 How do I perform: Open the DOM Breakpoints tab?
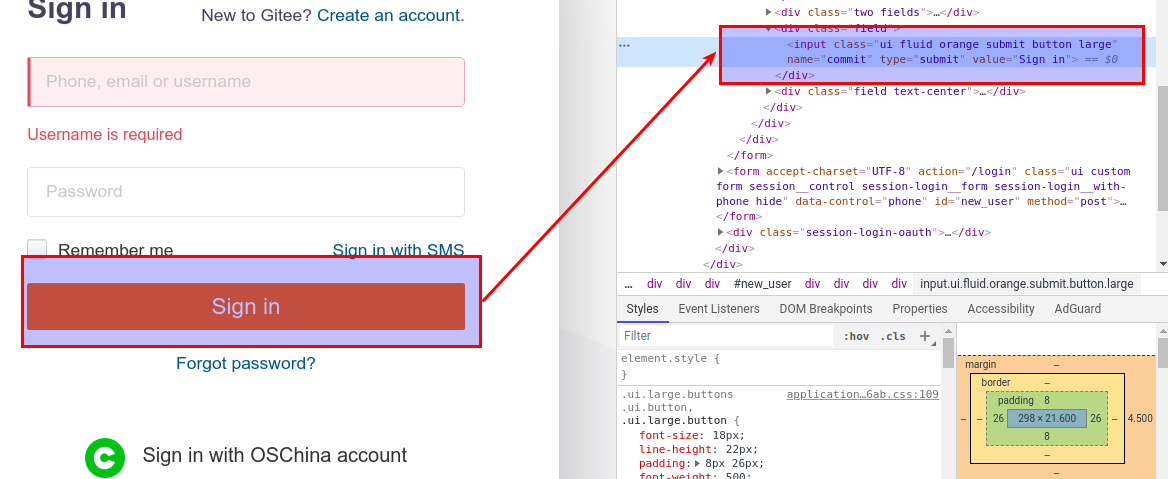[825, 309]
